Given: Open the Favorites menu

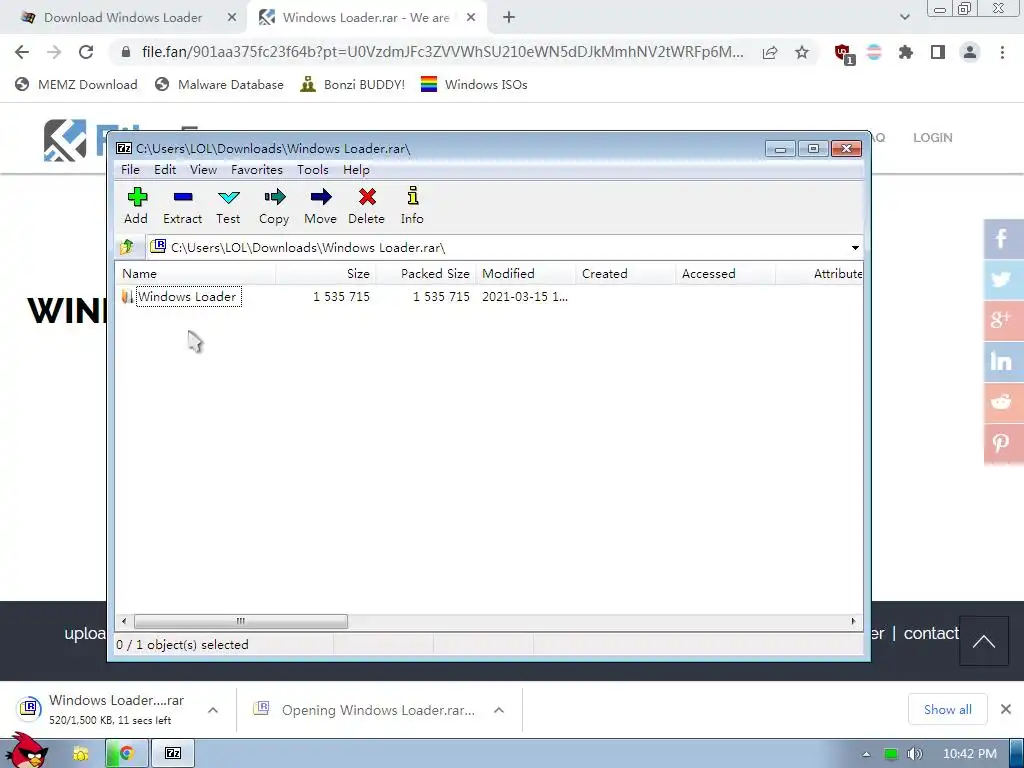Looking at the screenshot, I should (257, 170).
